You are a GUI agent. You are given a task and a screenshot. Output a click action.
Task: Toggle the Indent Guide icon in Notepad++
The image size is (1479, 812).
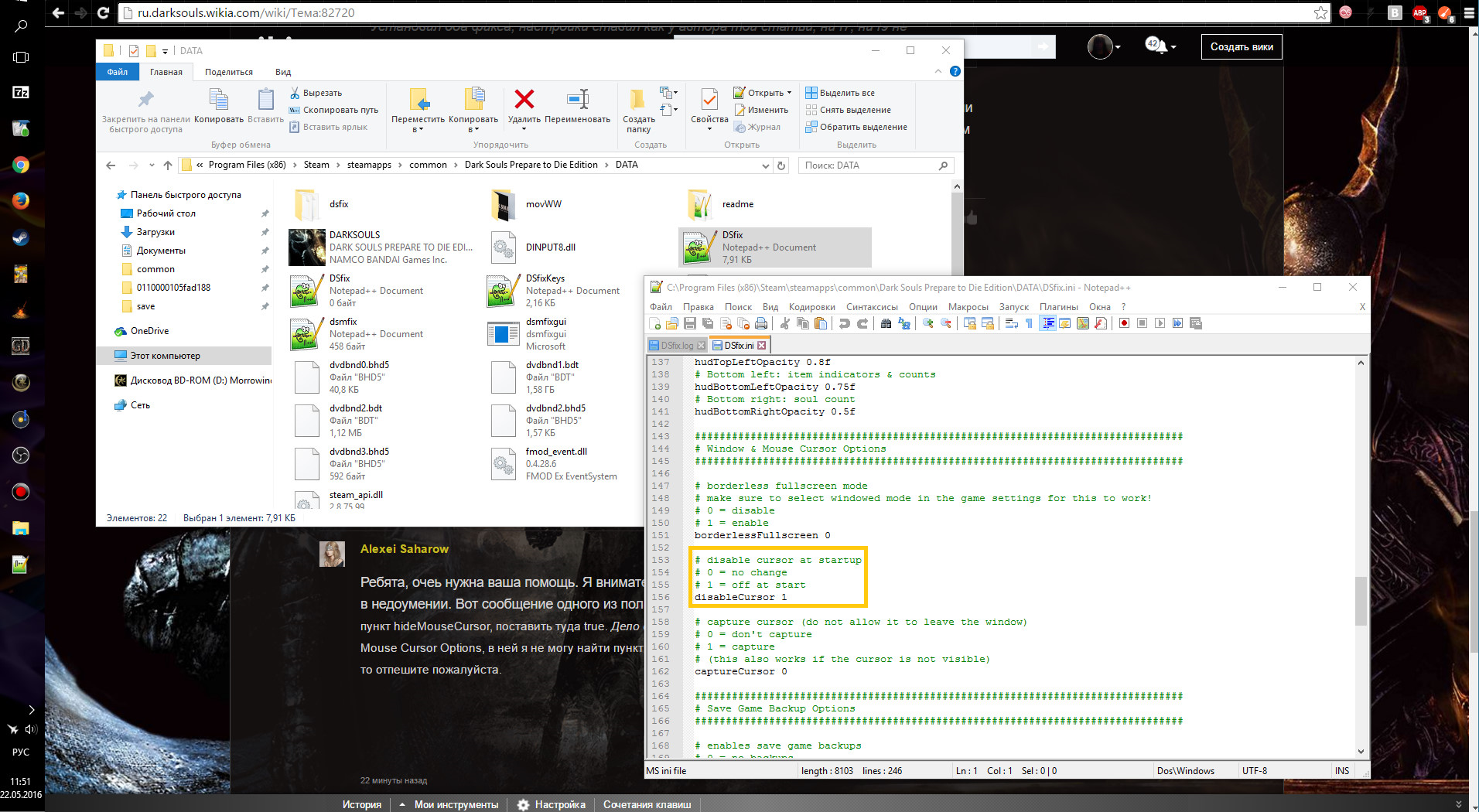click(1047, 323)
